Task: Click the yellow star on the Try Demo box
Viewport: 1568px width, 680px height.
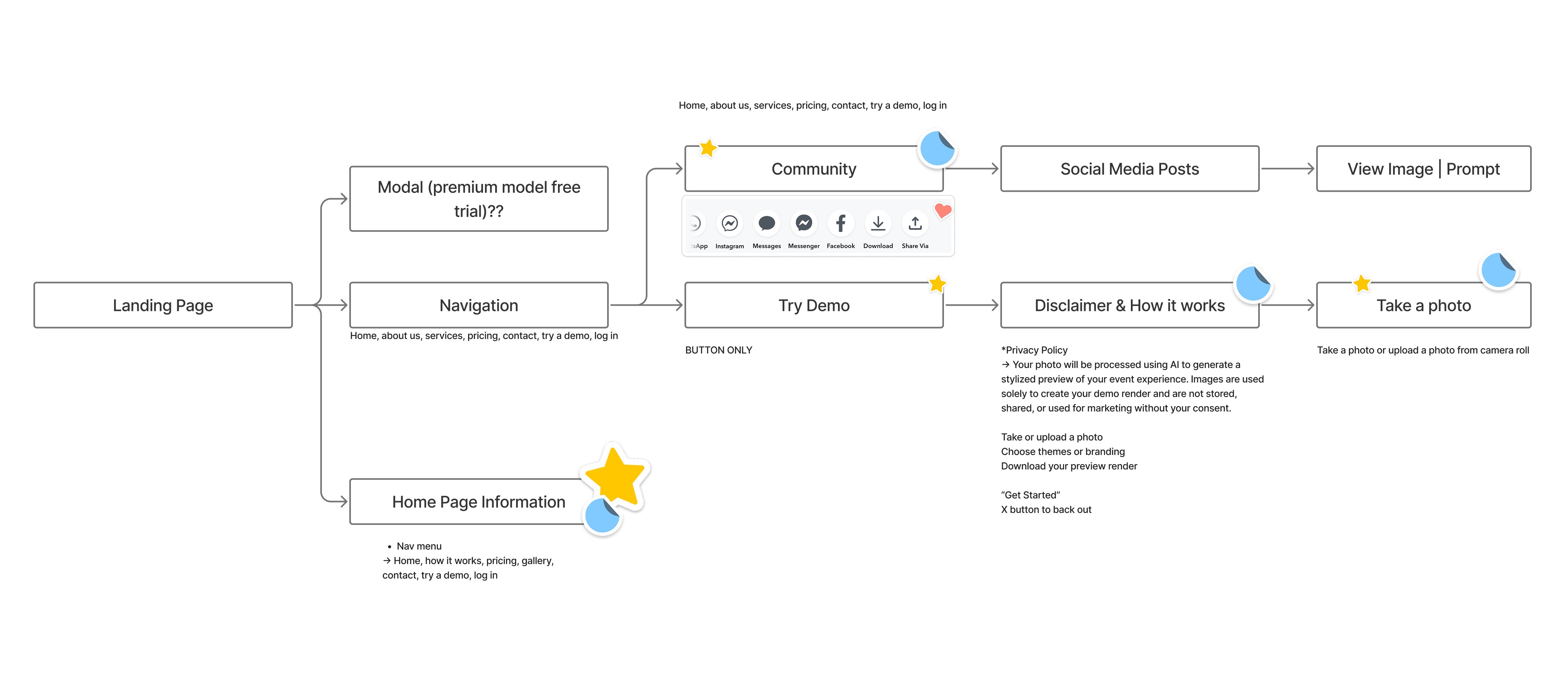Action: [x=937, y=283]
